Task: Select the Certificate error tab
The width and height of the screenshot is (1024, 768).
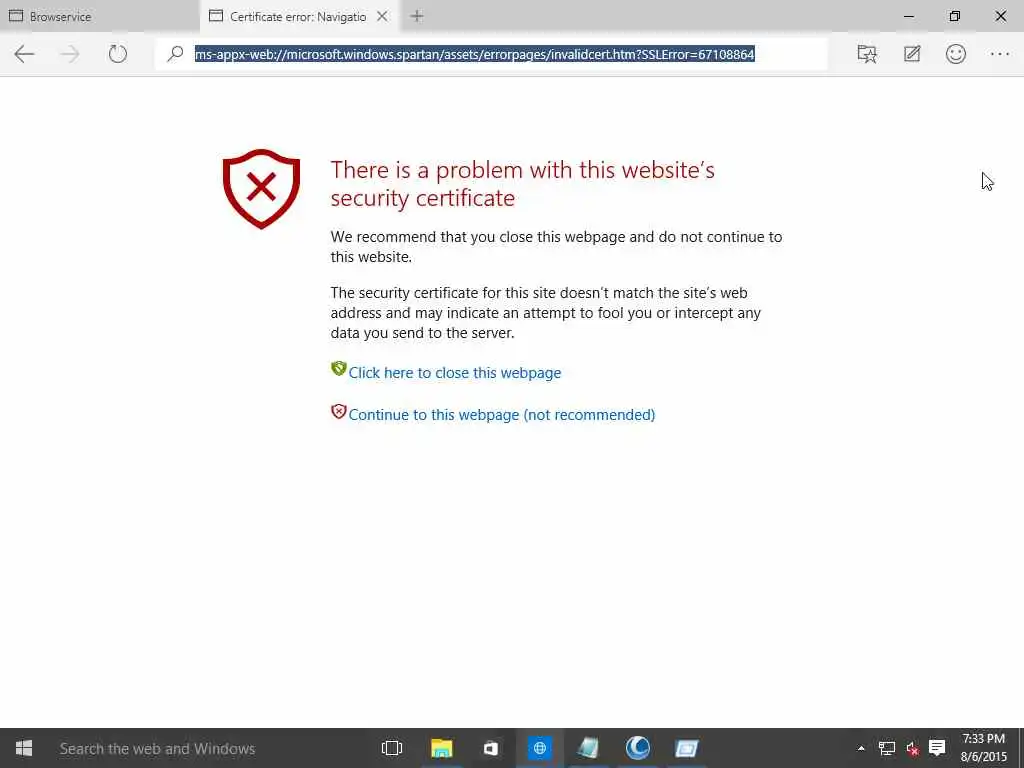Action: pos(288,16)
